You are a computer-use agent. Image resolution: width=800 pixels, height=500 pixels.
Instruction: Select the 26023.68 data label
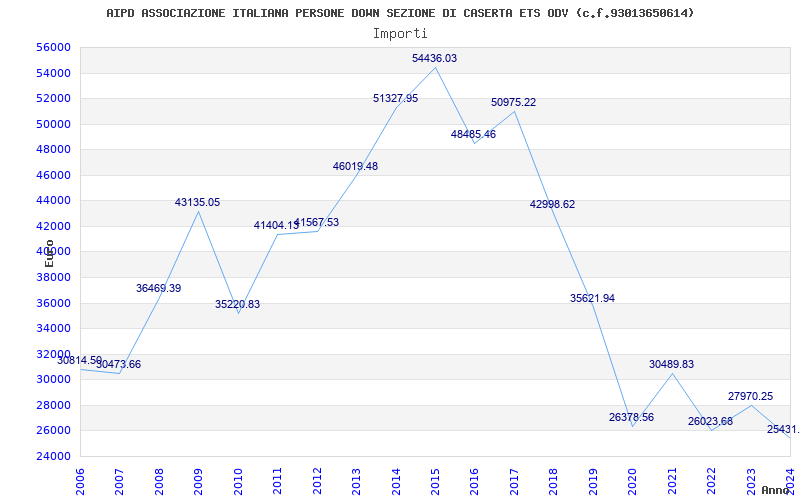711,421
